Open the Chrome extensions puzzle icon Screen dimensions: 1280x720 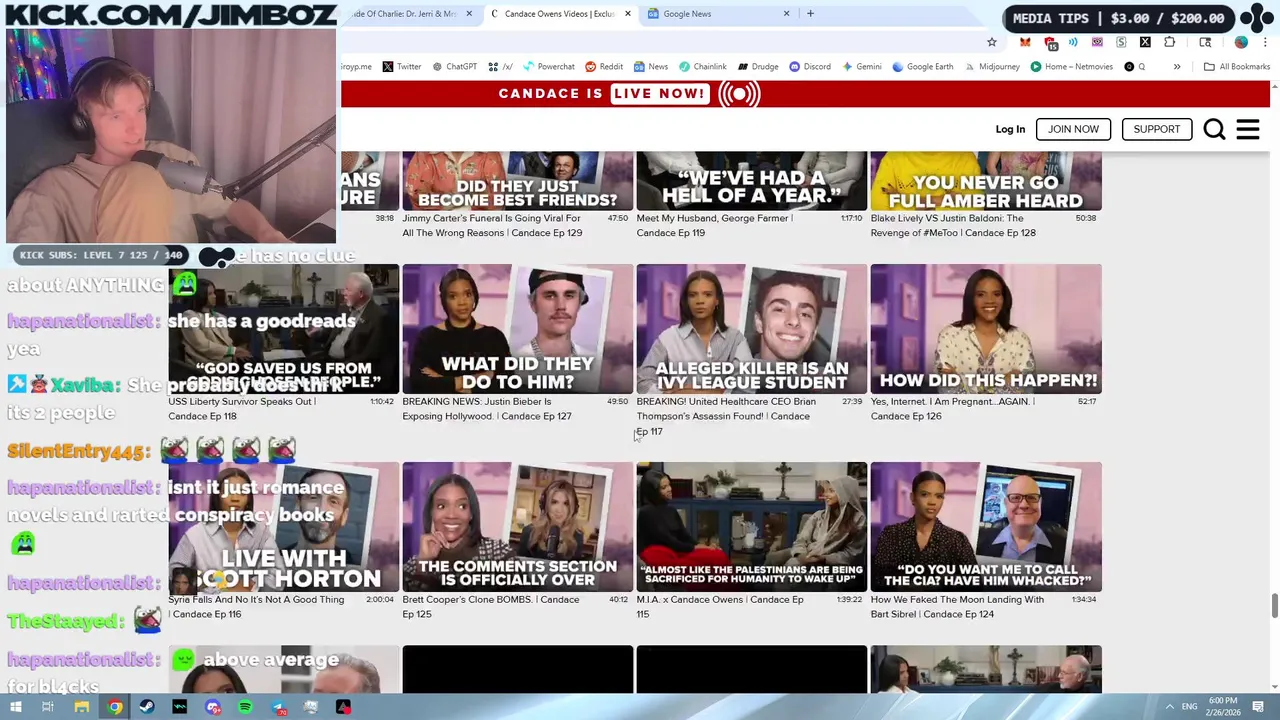click(1169, 42)
